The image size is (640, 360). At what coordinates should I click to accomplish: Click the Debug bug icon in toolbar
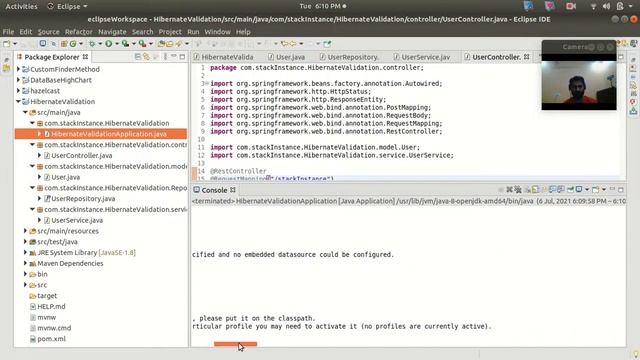92,44
